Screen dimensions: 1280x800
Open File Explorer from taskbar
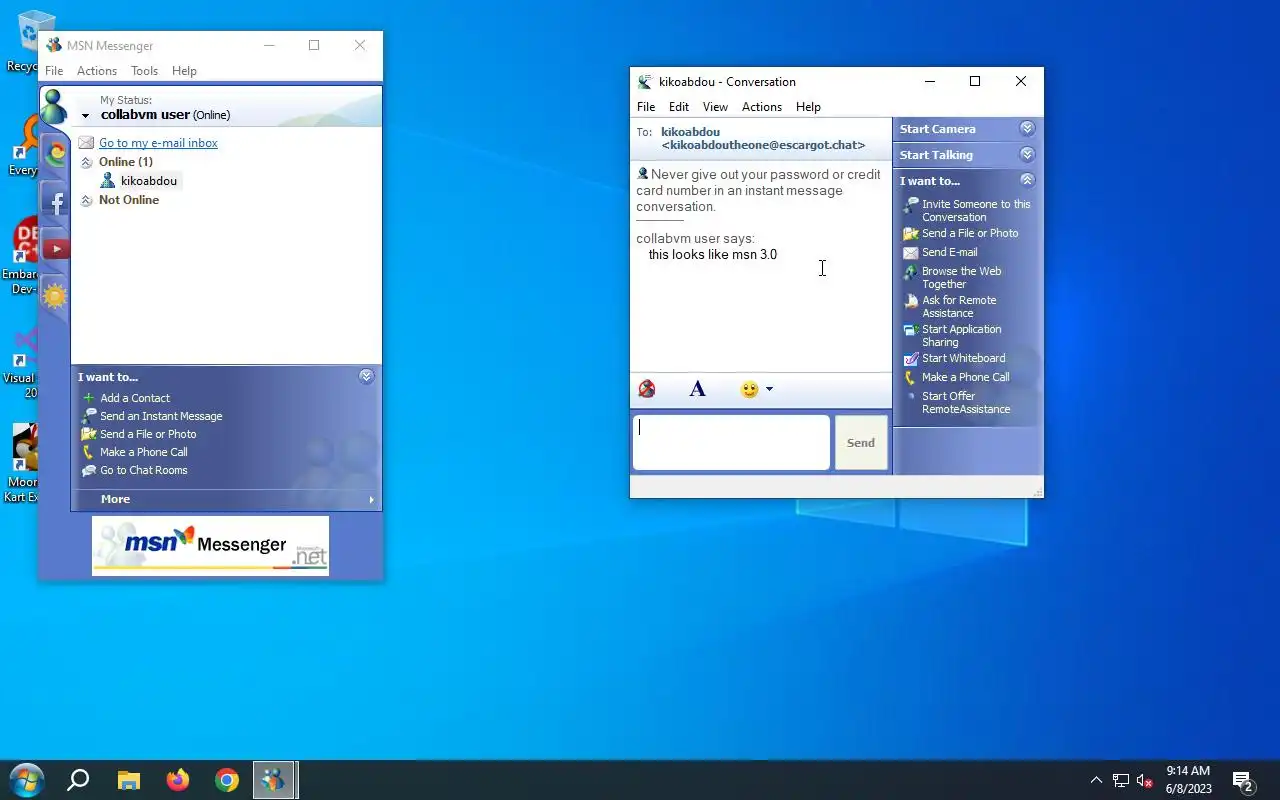129,780
